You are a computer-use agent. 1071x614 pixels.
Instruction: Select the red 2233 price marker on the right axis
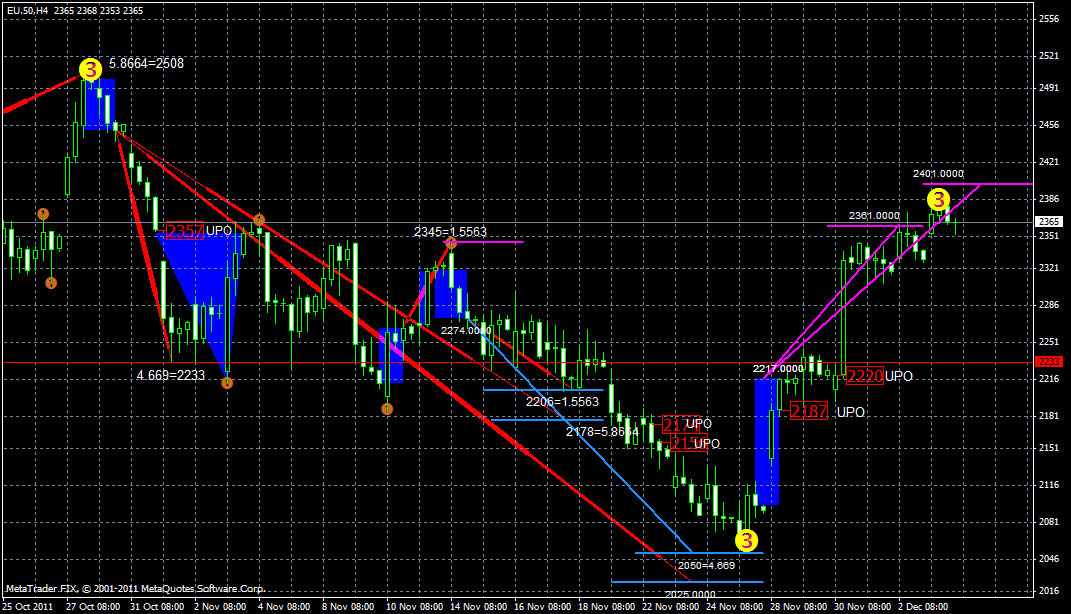pyautogui.click(x=1050, y=361)
